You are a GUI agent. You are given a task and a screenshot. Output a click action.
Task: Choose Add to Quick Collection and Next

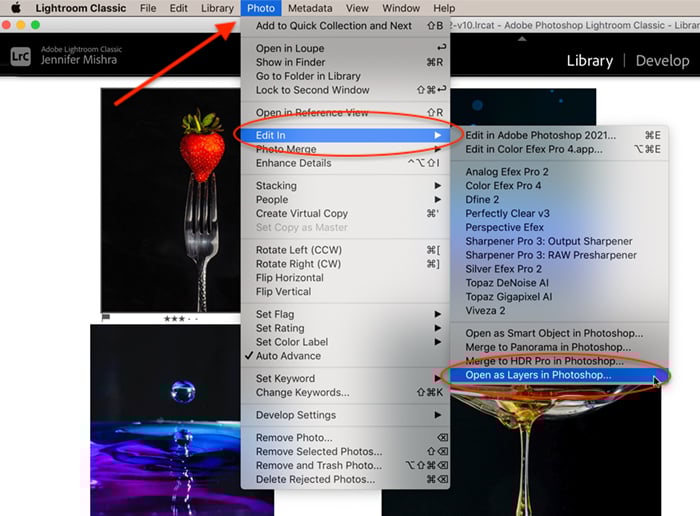point(345,26)
